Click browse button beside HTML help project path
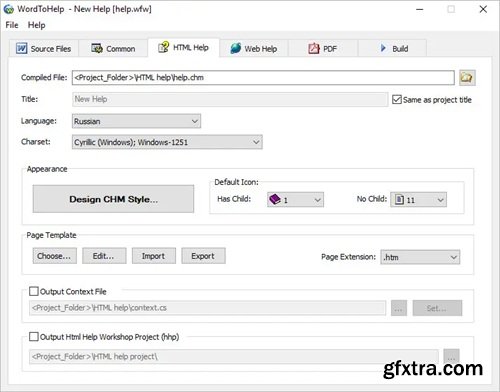Viewport: 500px width, 392px height. pos(451,357)
